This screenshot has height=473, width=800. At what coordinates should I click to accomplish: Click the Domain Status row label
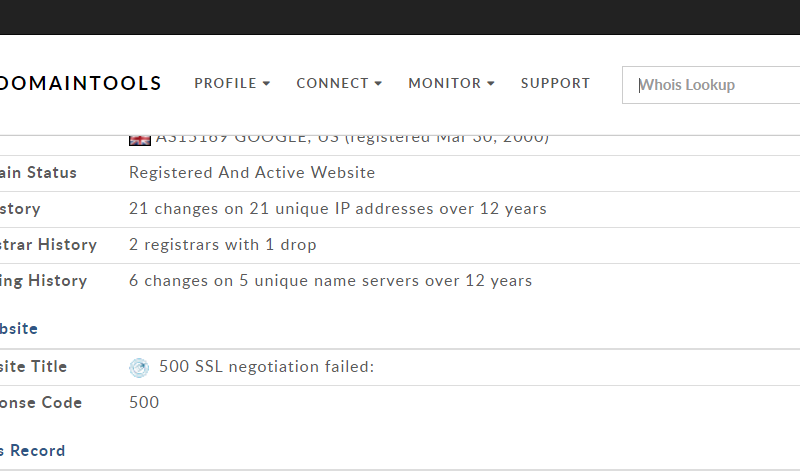[x=38, y=173]
